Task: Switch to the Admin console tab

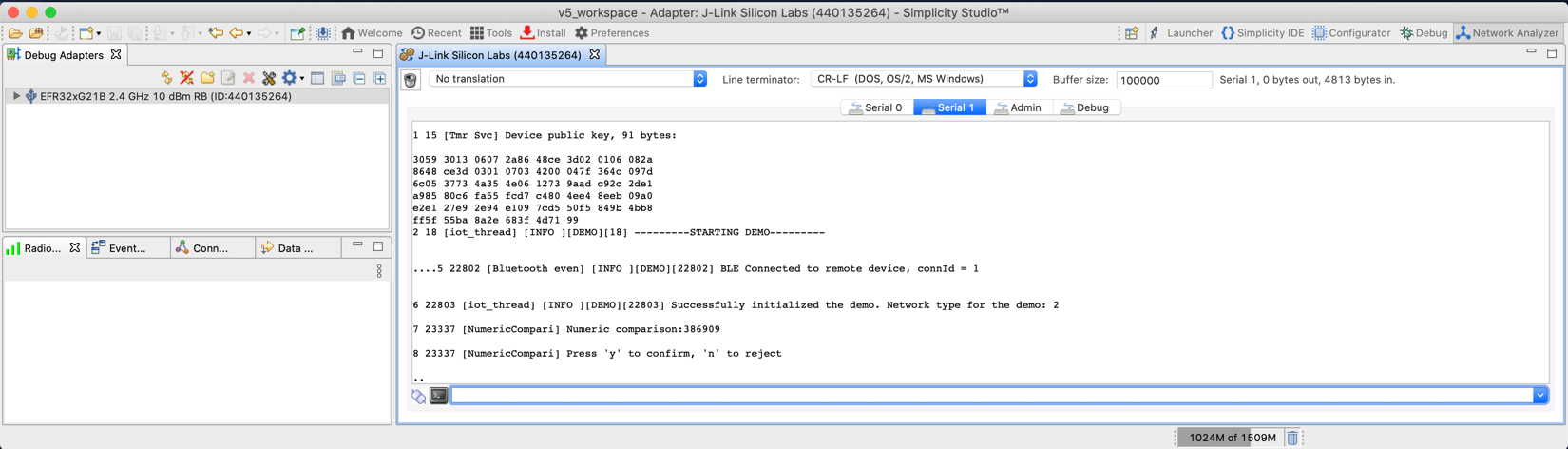Action: pos(1018,107)
